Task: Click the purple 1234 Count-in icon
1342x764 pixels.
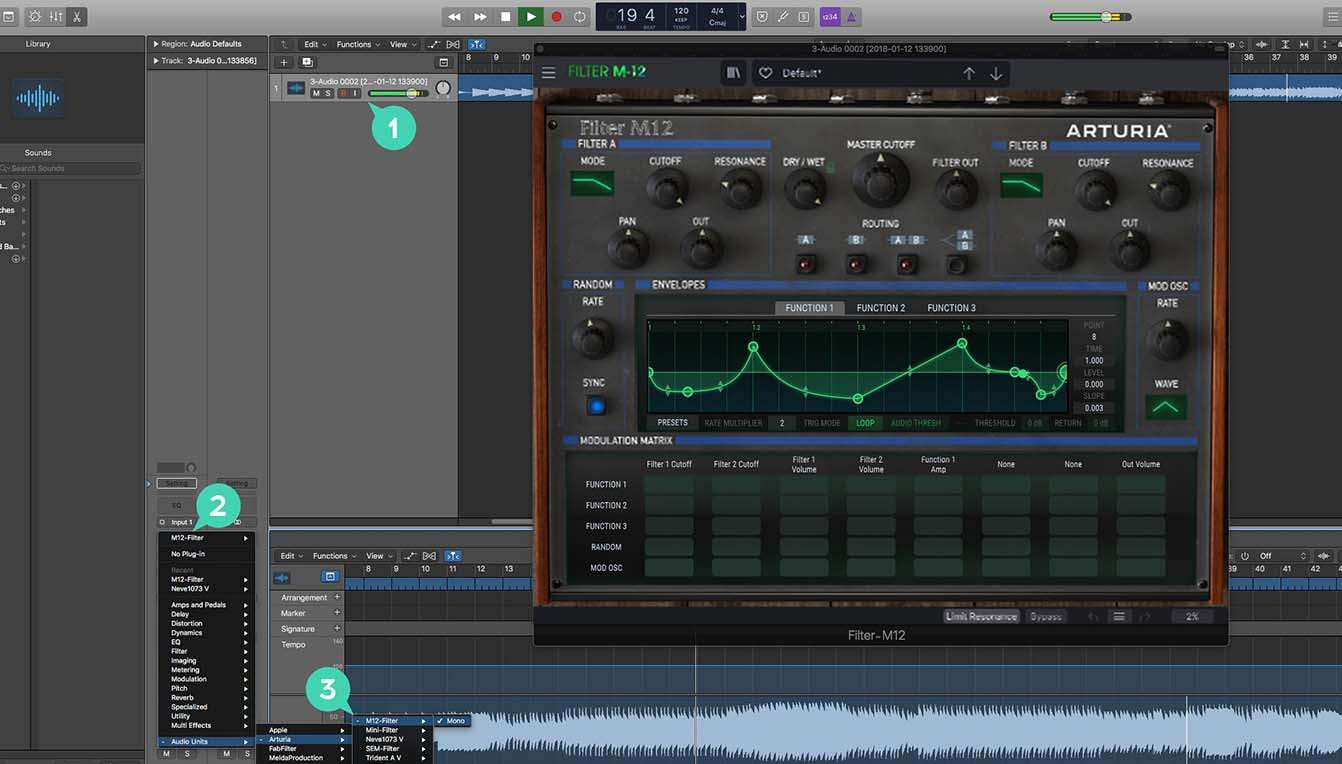Action: tap(829, 16)
